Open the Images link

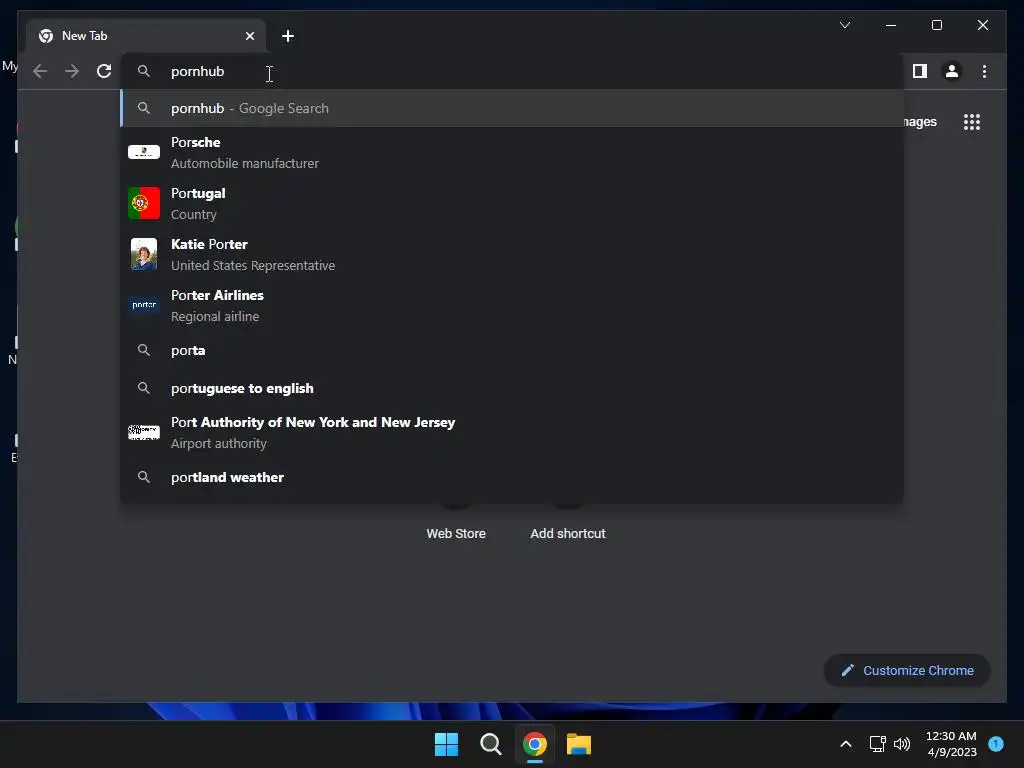pyautogui.click(x=920, y=122)
